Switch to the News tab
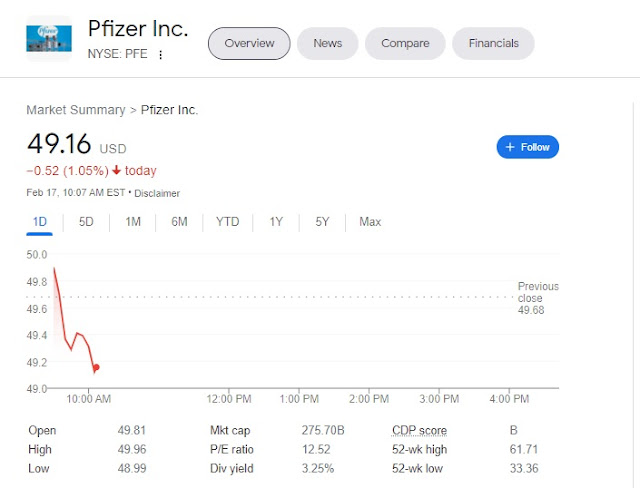Viewport: 640px width, 488px height. 327,44
